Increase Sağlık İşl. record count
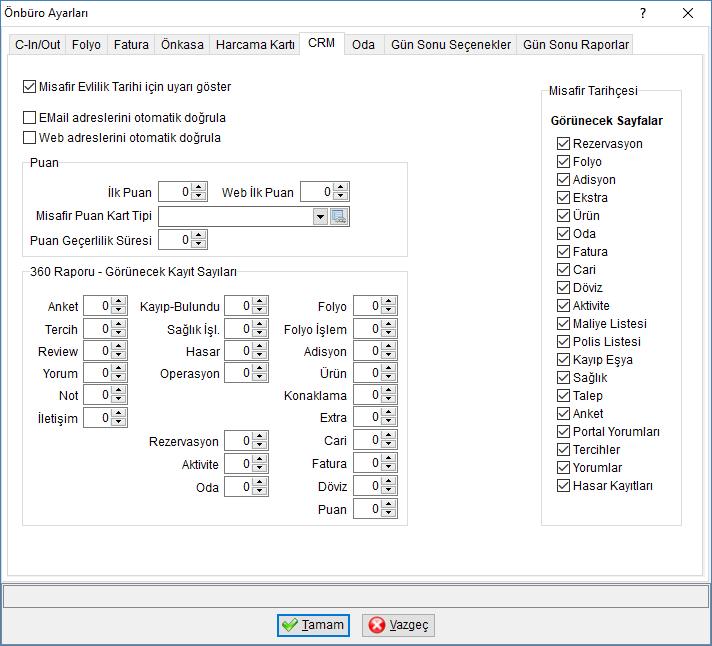Viewport: 712px width, 646px height. tap(259, 324)
